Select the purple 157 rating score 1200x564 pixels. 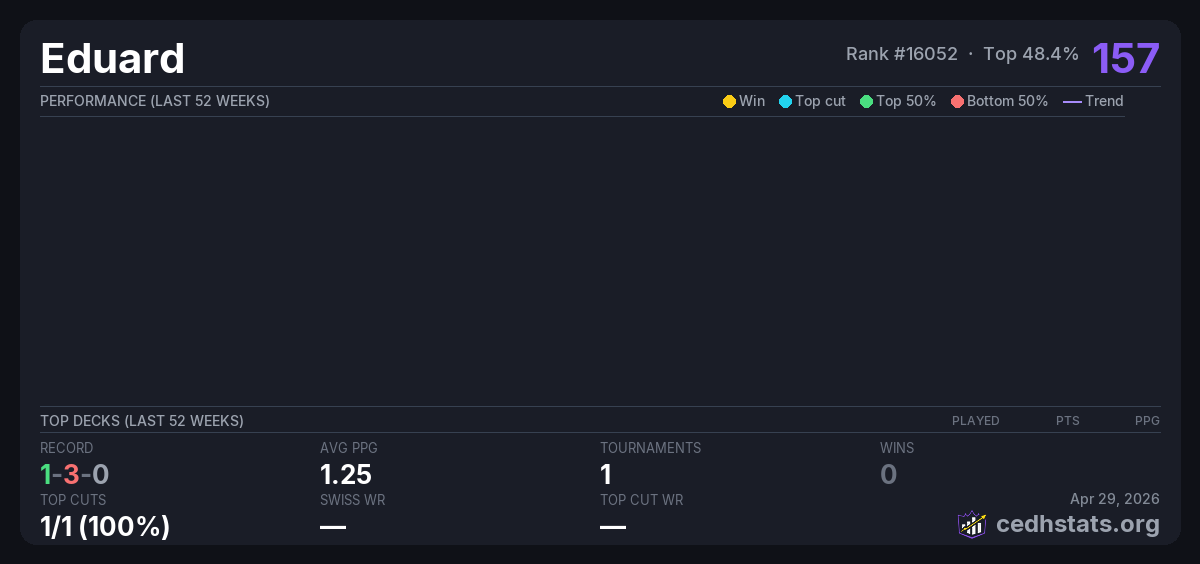1125,58
